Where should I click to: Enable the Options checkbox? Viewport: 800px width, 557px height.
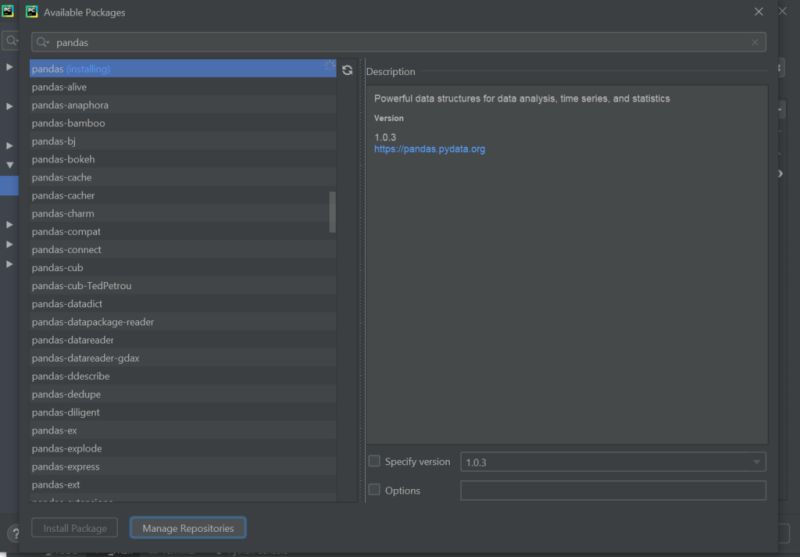pos(374,490)
